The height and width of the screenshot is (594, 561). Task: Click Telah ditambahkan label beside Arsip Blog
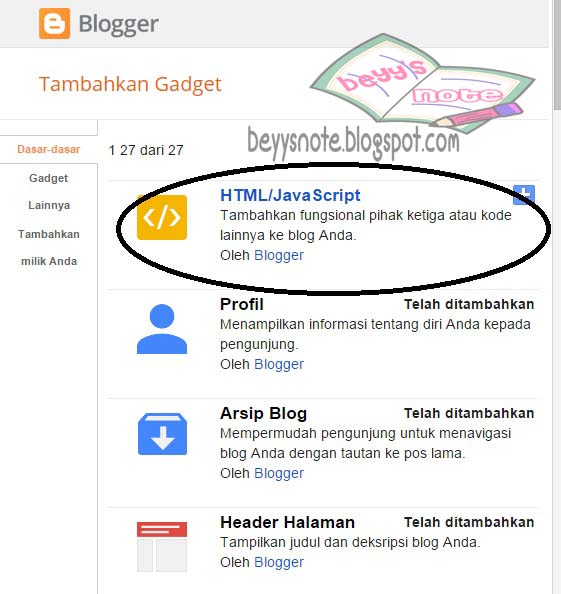coord(469,413)
